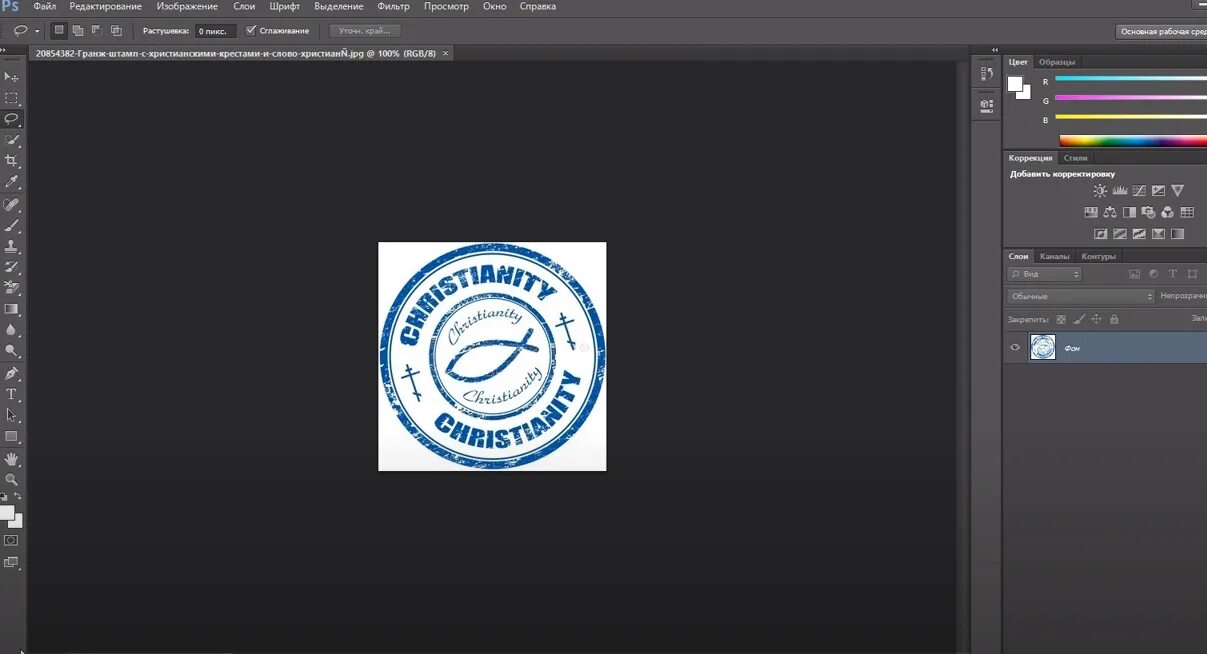Switch to the Образцы tab
1207x654 pixels.
[1056, 62]
